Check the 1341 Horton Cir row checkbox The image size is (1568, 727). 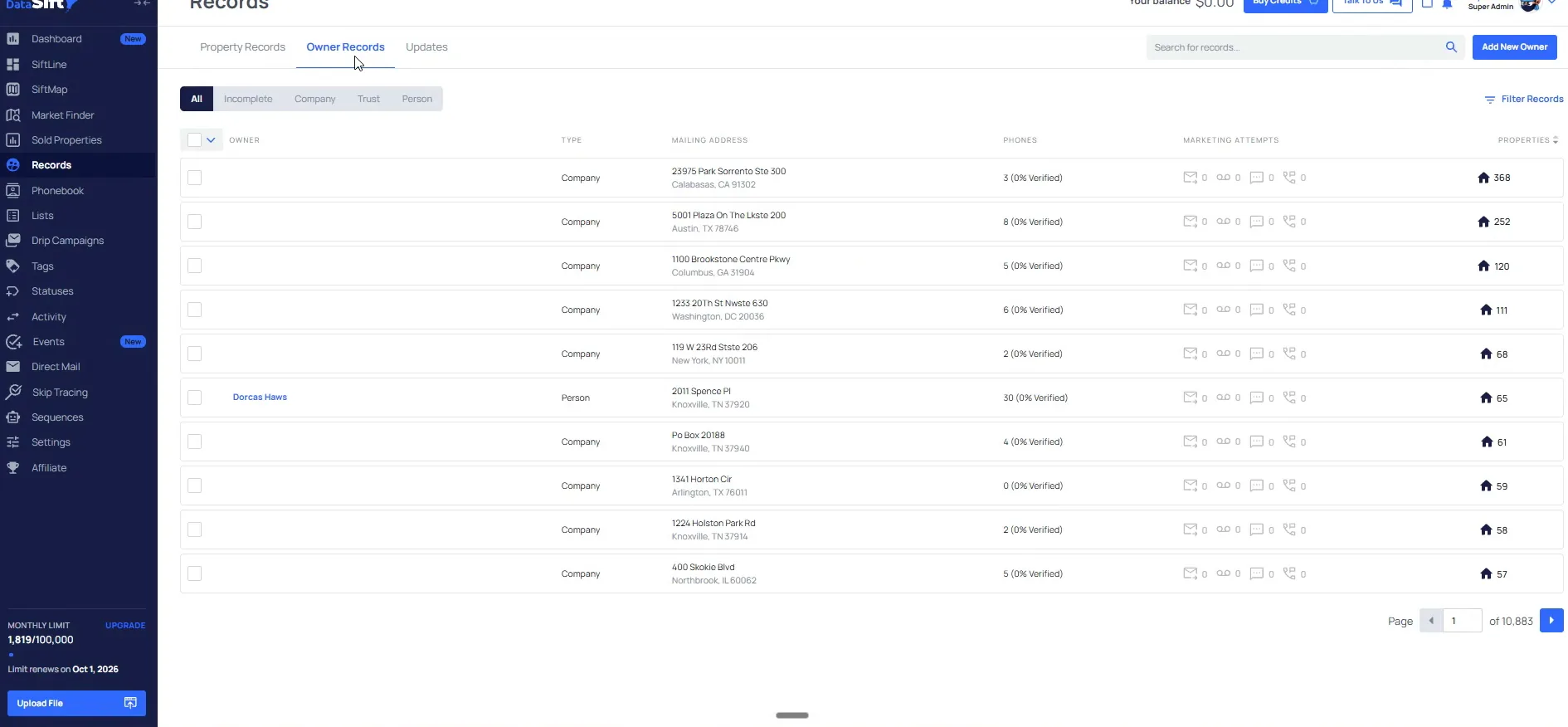(x=194, y=485)
